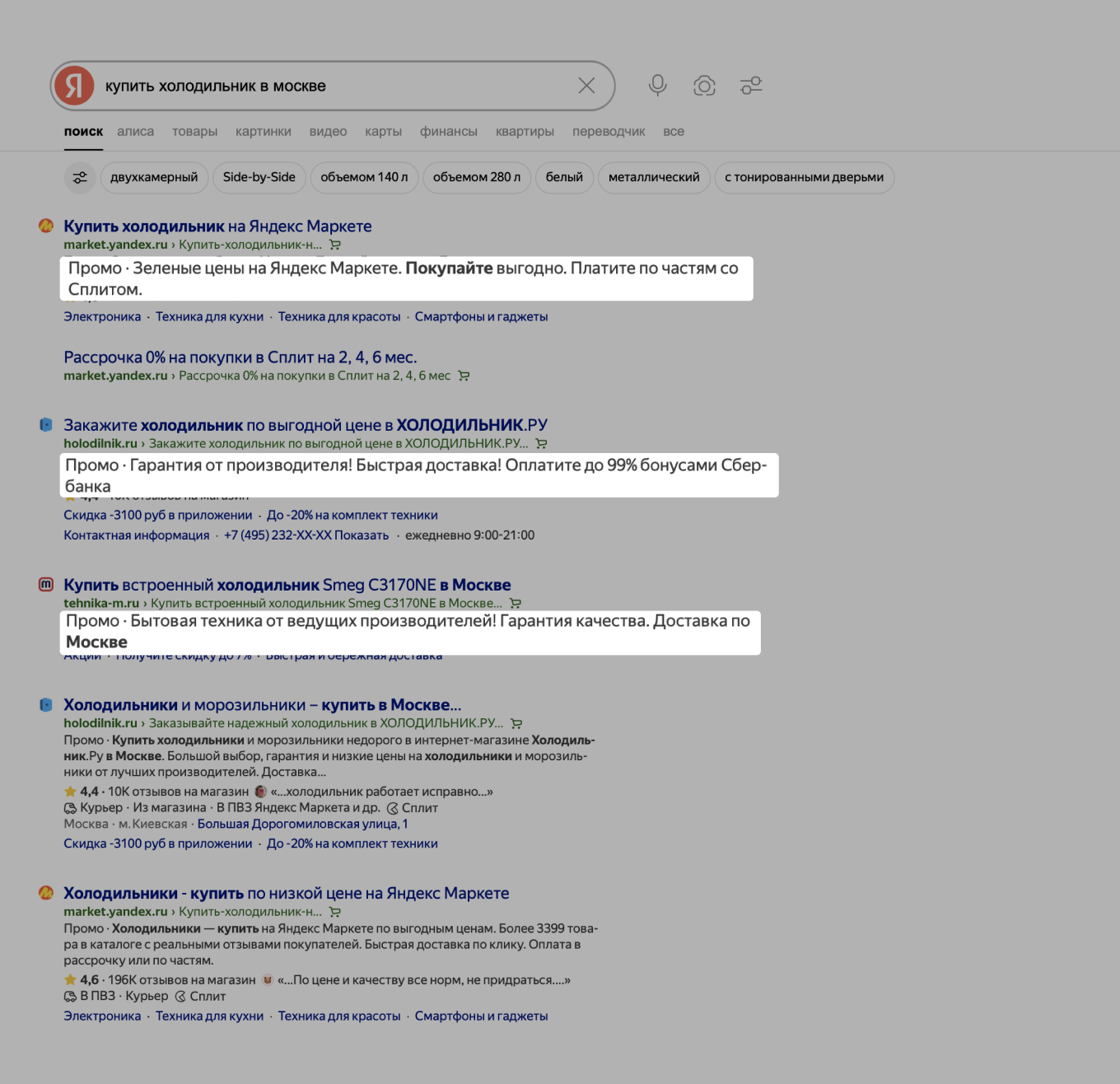Image resolution: width=1120 pixels, height=1084 pixels.
Task: Click tehnika-m favicon beside Smeg result
Action: point(46,584)
